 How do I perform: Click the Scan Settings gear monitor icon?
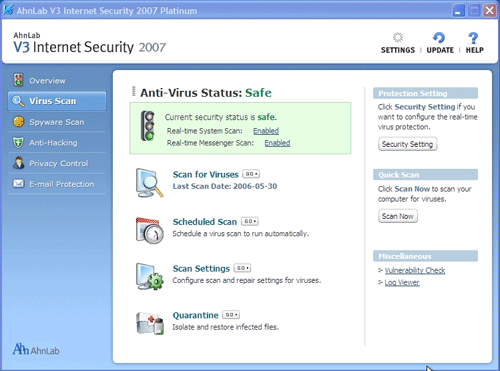point(150,277)
